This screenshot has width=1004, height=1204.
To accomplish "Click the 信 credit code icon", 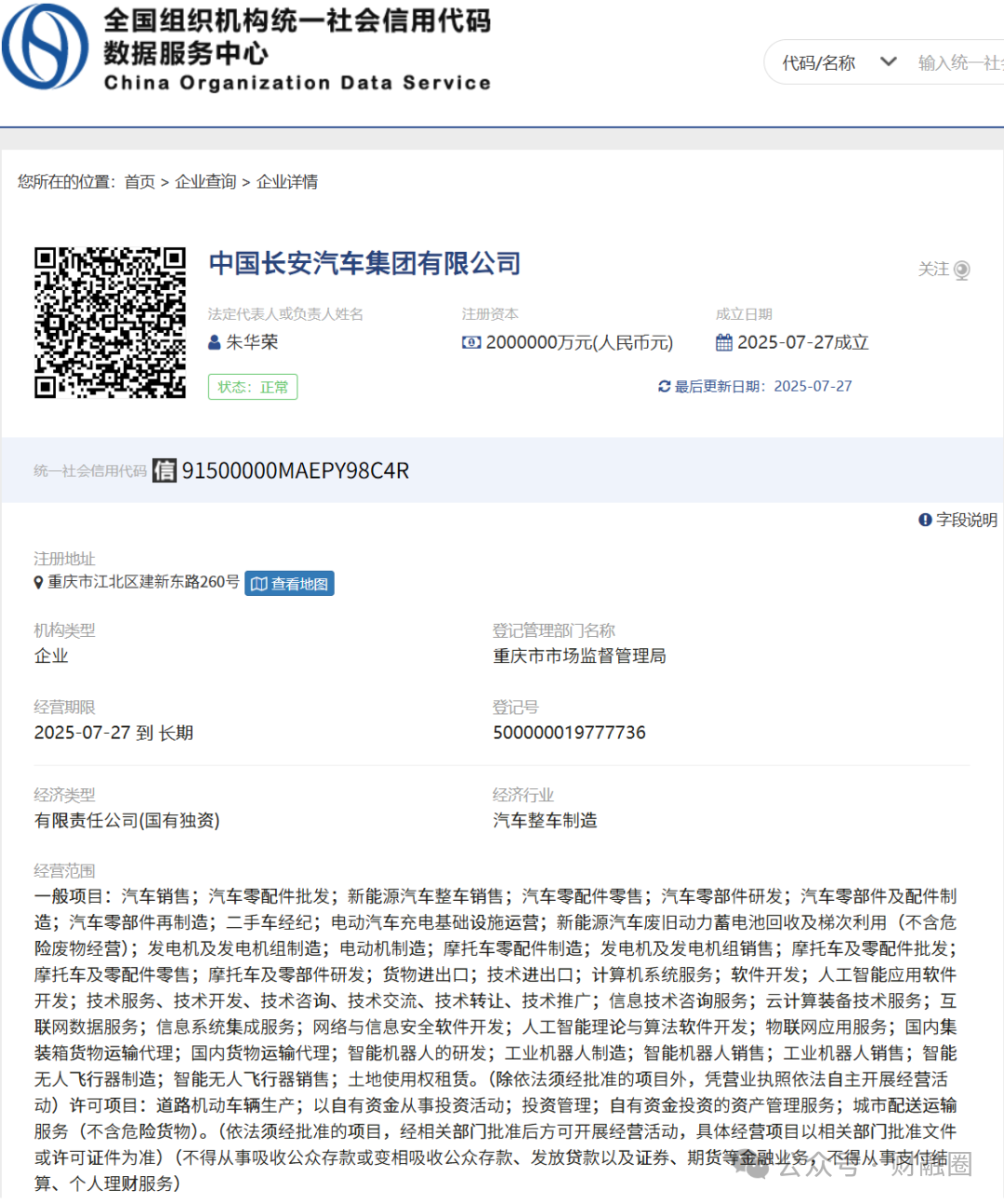I will 165,470.
